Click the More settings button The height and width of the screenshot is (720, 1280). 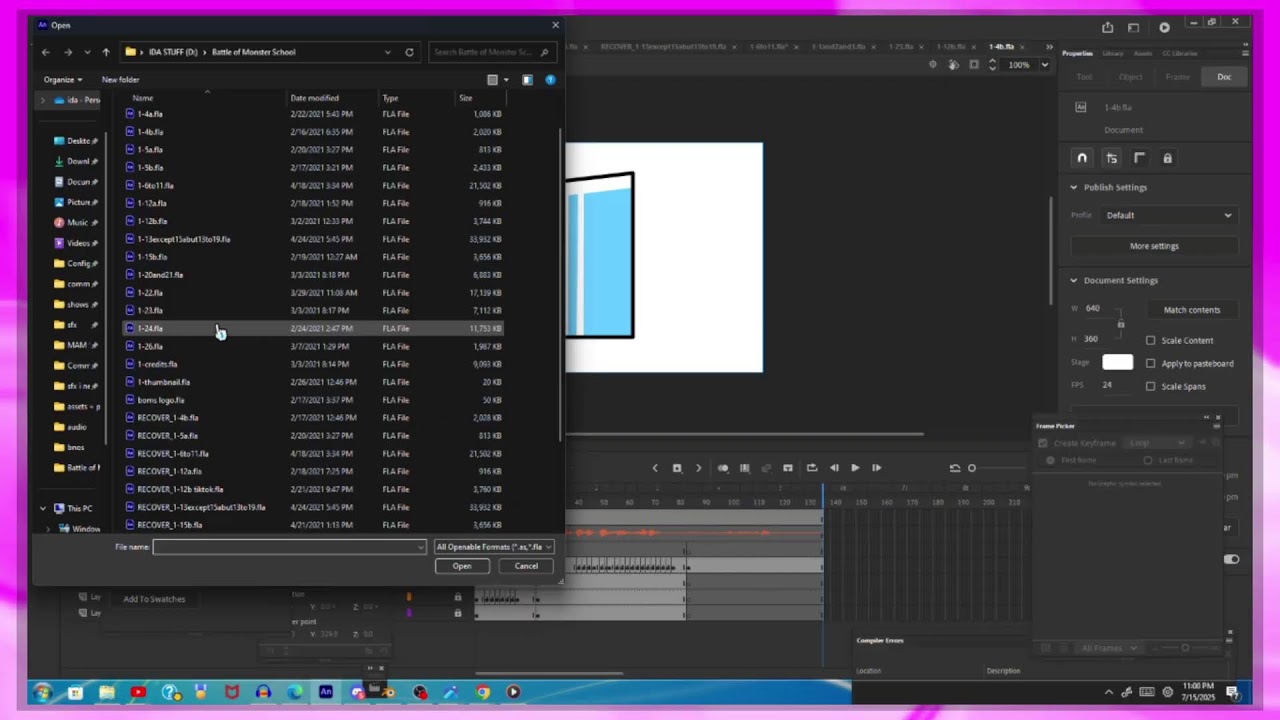pyautogui.click(x=1154, y=246)
